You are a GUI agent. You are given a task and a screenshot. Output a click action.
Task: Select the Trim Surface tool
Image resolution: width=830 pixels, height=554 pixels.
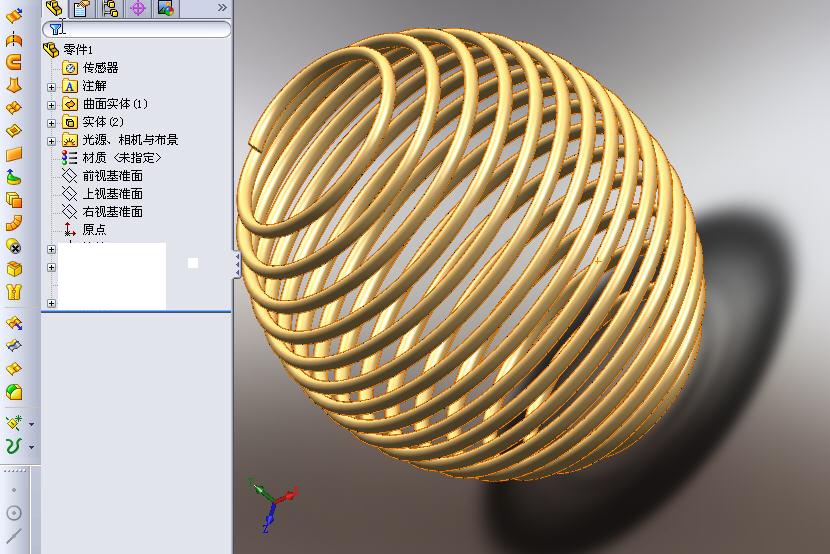pyautogui.click(x=14, y=346)
